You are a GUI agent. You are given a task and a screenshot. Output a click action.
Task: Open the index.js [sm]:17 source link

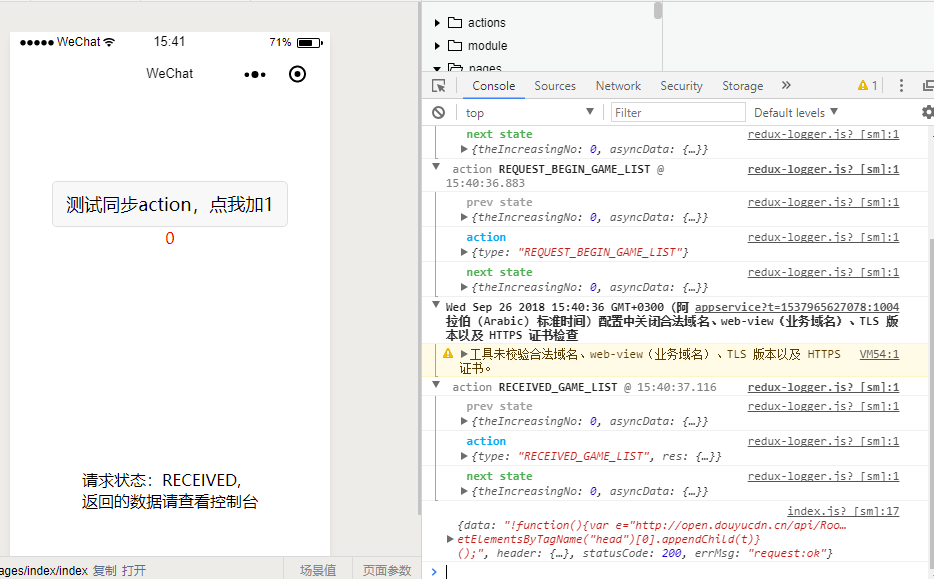click(843, 511)
